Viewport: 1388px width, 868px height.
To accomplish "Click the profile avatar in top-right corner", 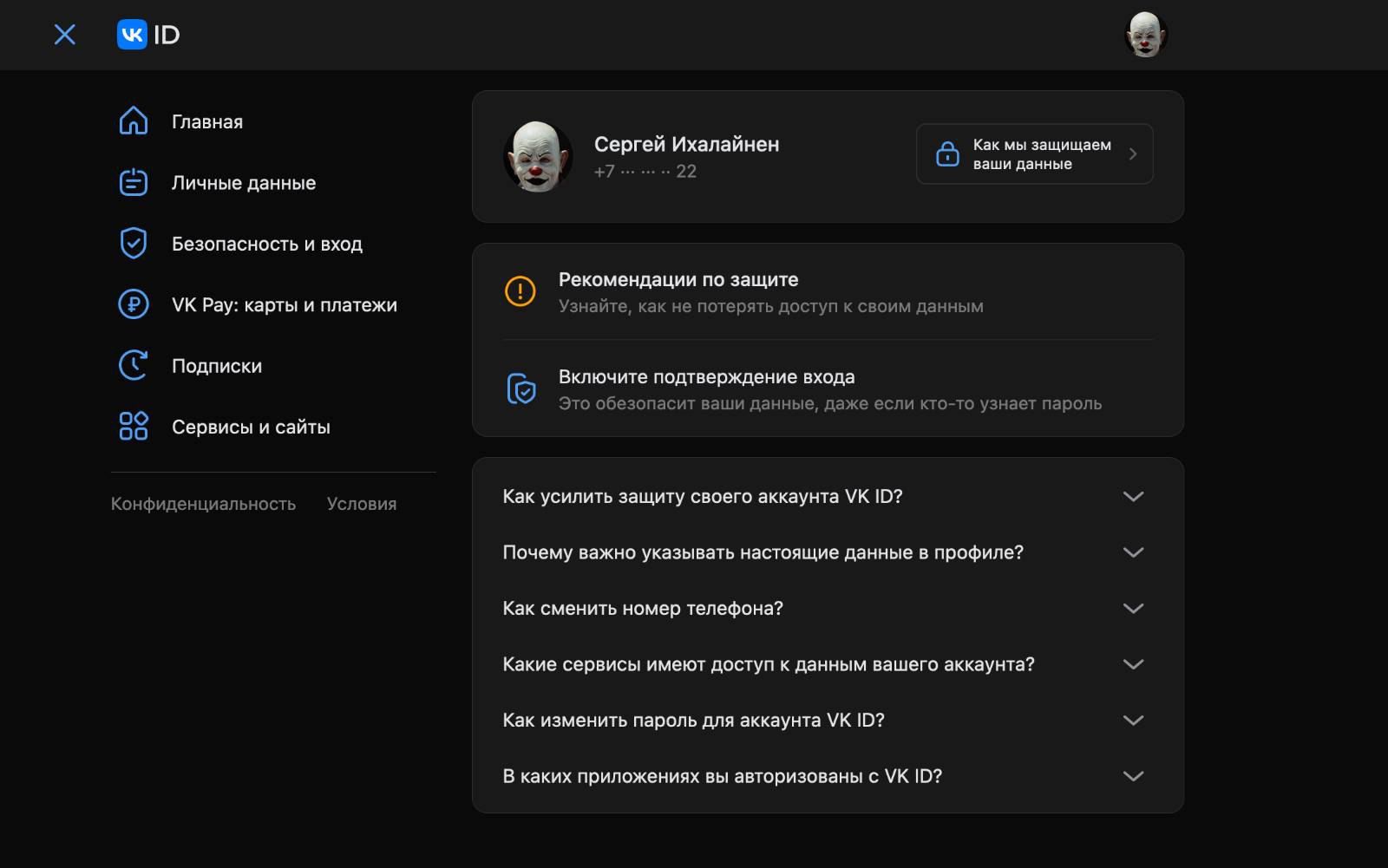I will tap(1145, 35).
